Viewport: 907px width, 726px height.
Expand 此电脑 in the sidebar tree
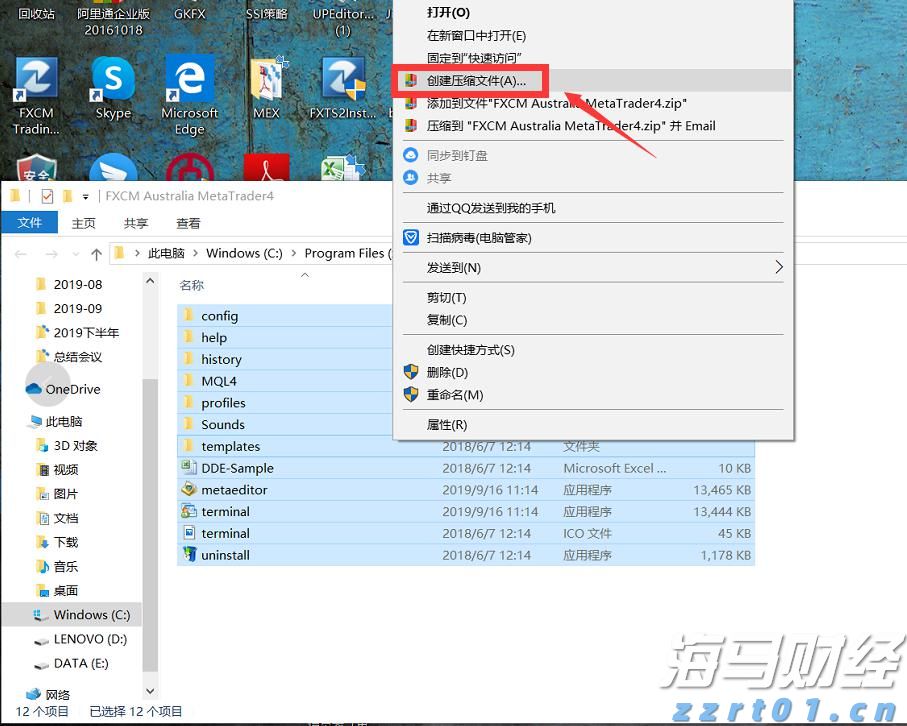(x=23, y=420)
